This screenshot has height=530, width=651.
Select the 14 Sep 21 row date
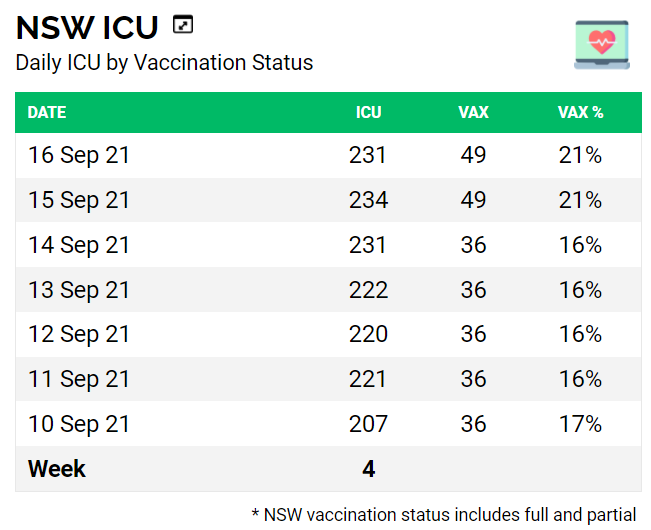(79, 245)
